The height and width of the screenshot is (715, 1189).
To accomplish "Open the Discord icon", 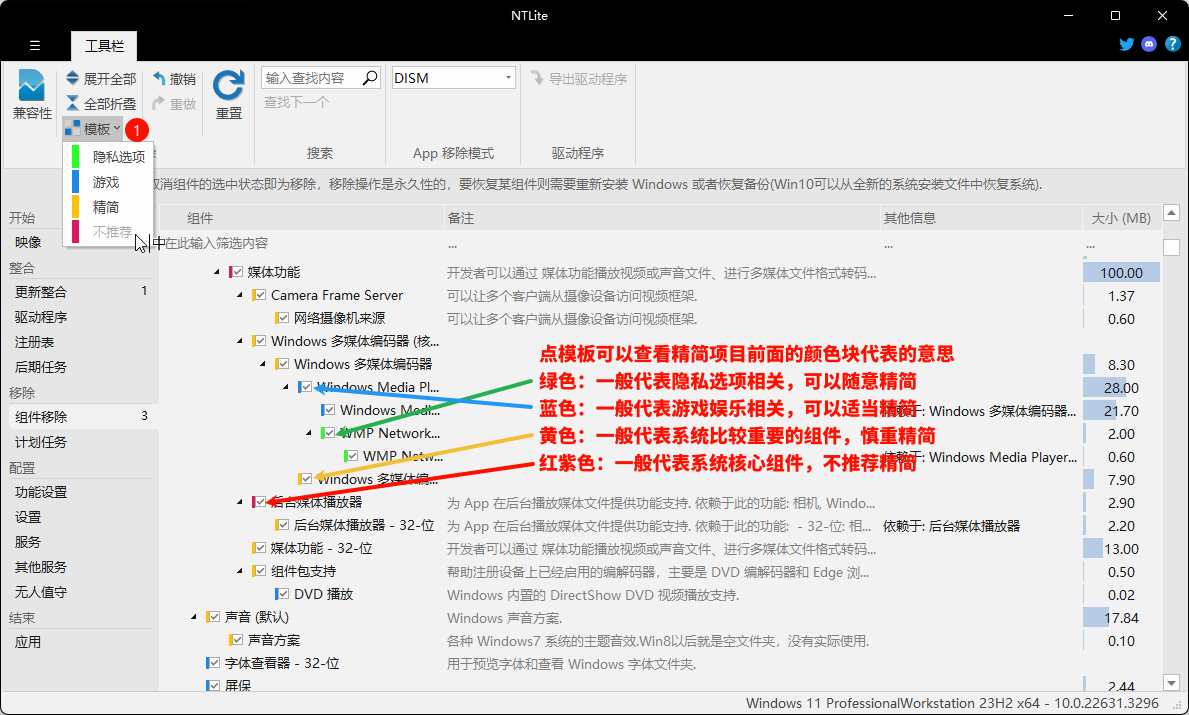I will (1149, 44).
